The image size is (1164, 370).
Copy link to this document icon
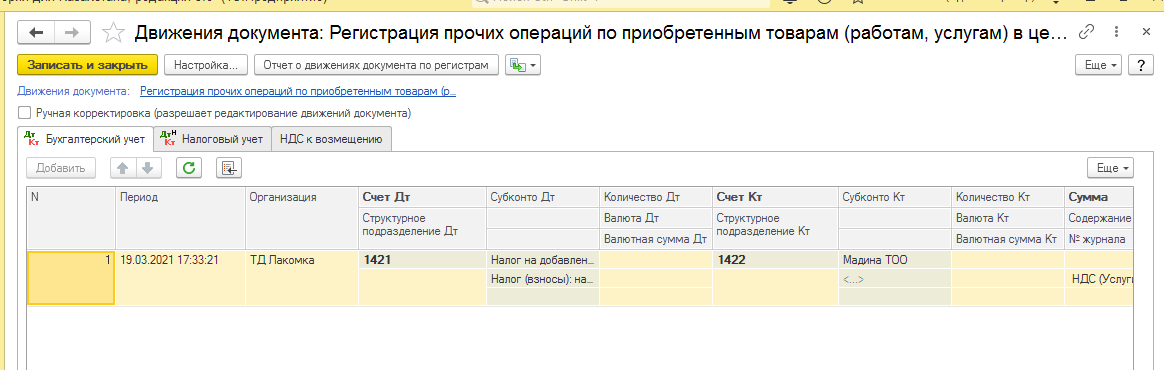pyautogui.click(x=1087, y=32)
